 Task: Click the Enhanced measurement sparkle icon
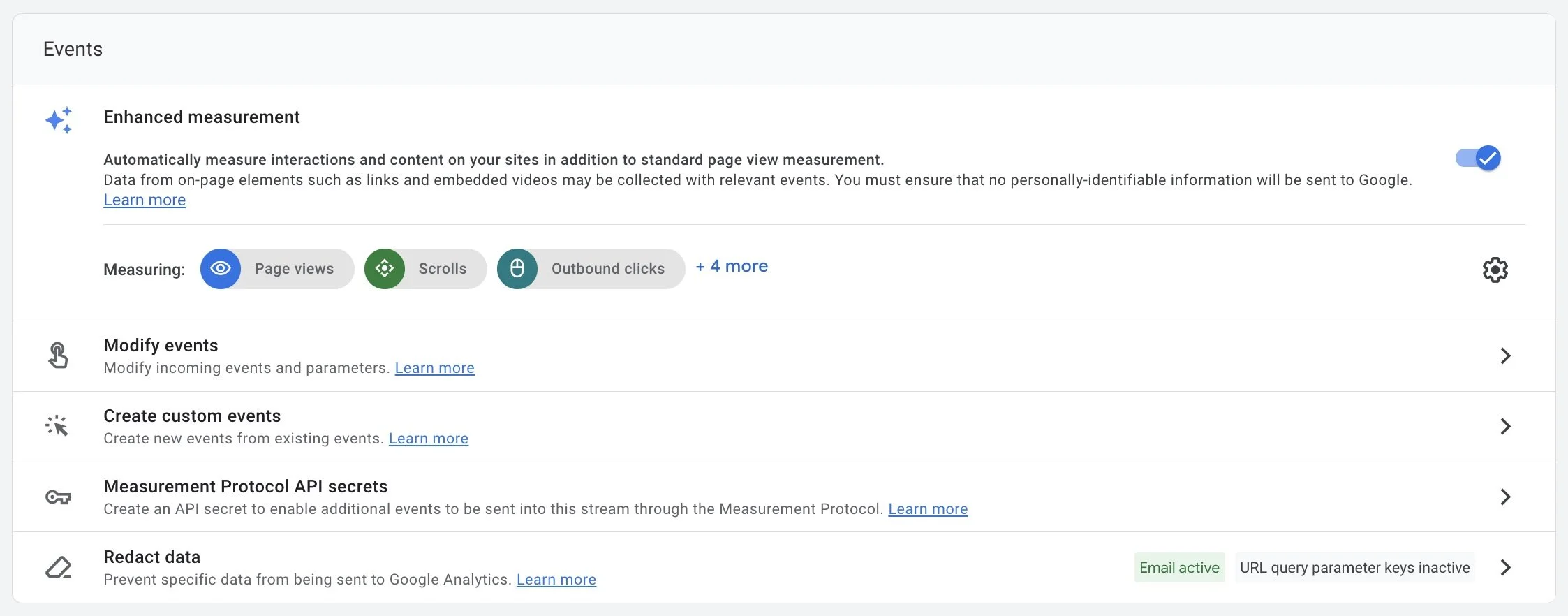pyautogui.click(x=59, y=120)
